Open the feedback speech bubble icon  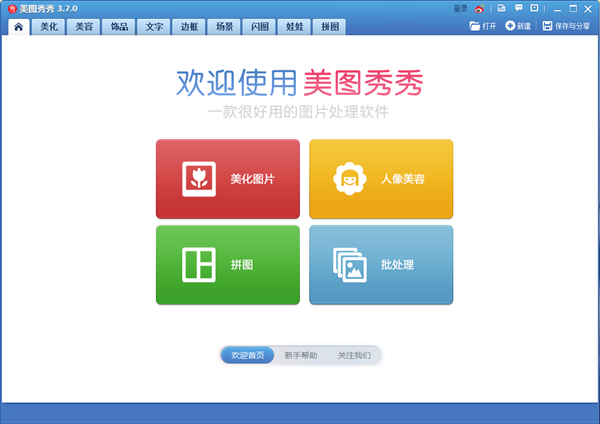[517, 8]
